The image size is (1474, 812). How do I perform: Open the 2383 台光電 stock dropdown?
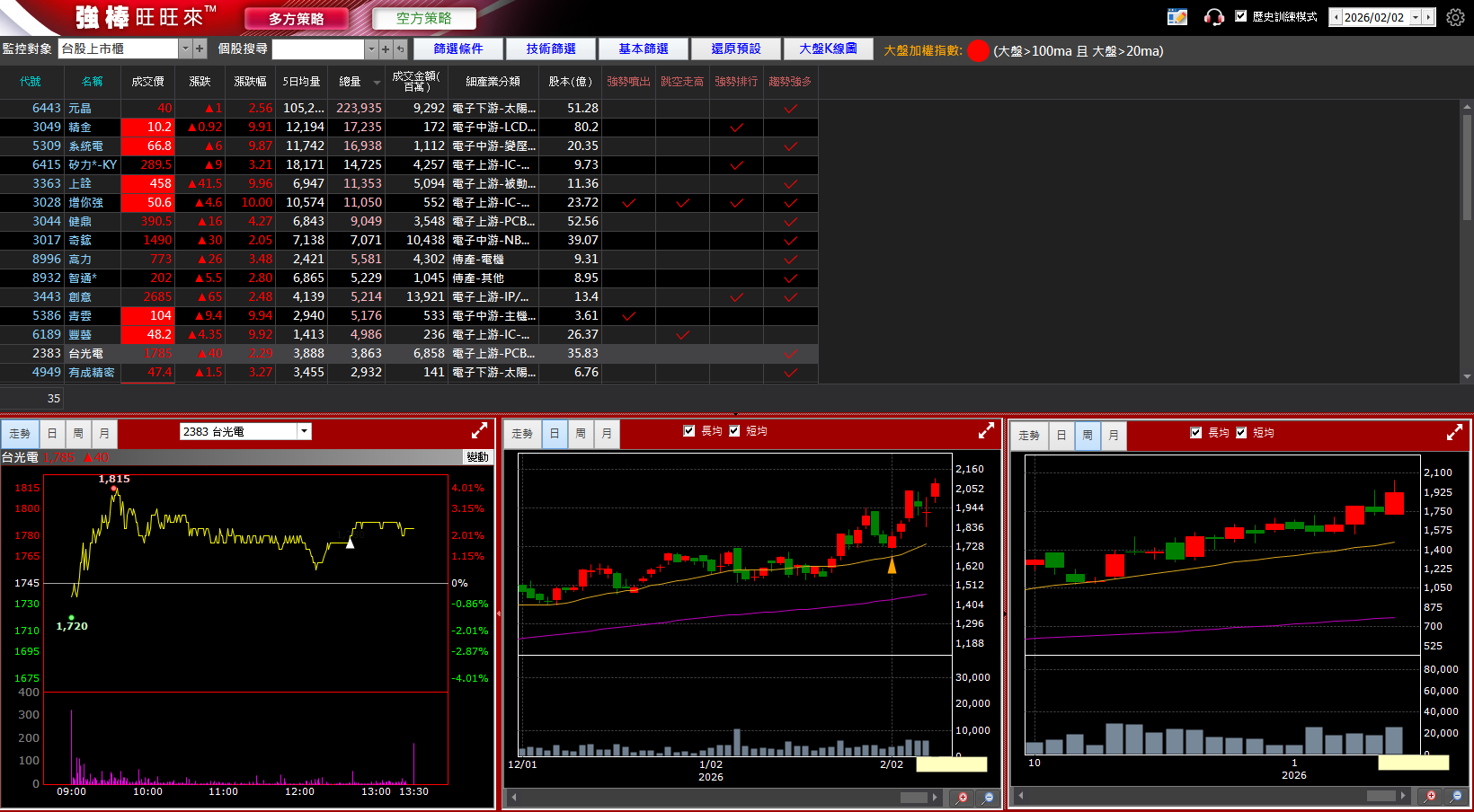[x=305, y=431]
